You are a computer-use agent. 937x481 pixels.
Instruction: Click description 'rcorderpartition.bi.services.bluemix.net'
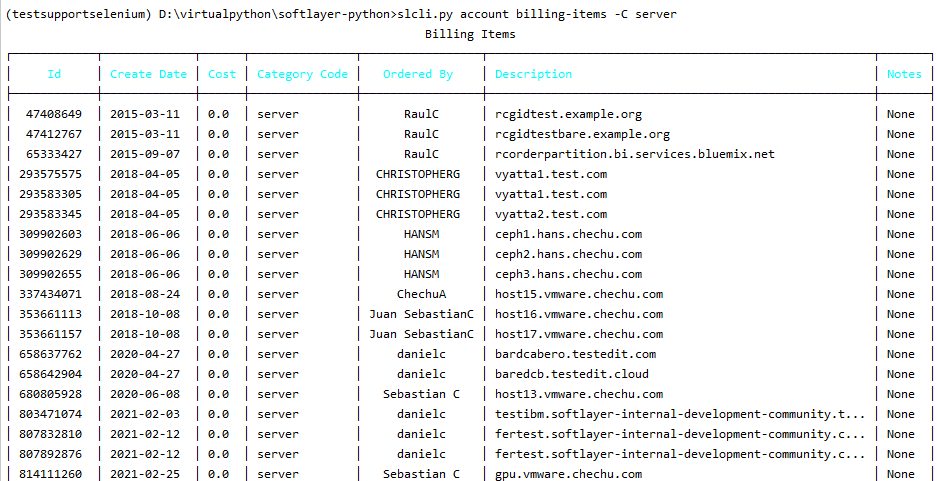pos(635,154)
